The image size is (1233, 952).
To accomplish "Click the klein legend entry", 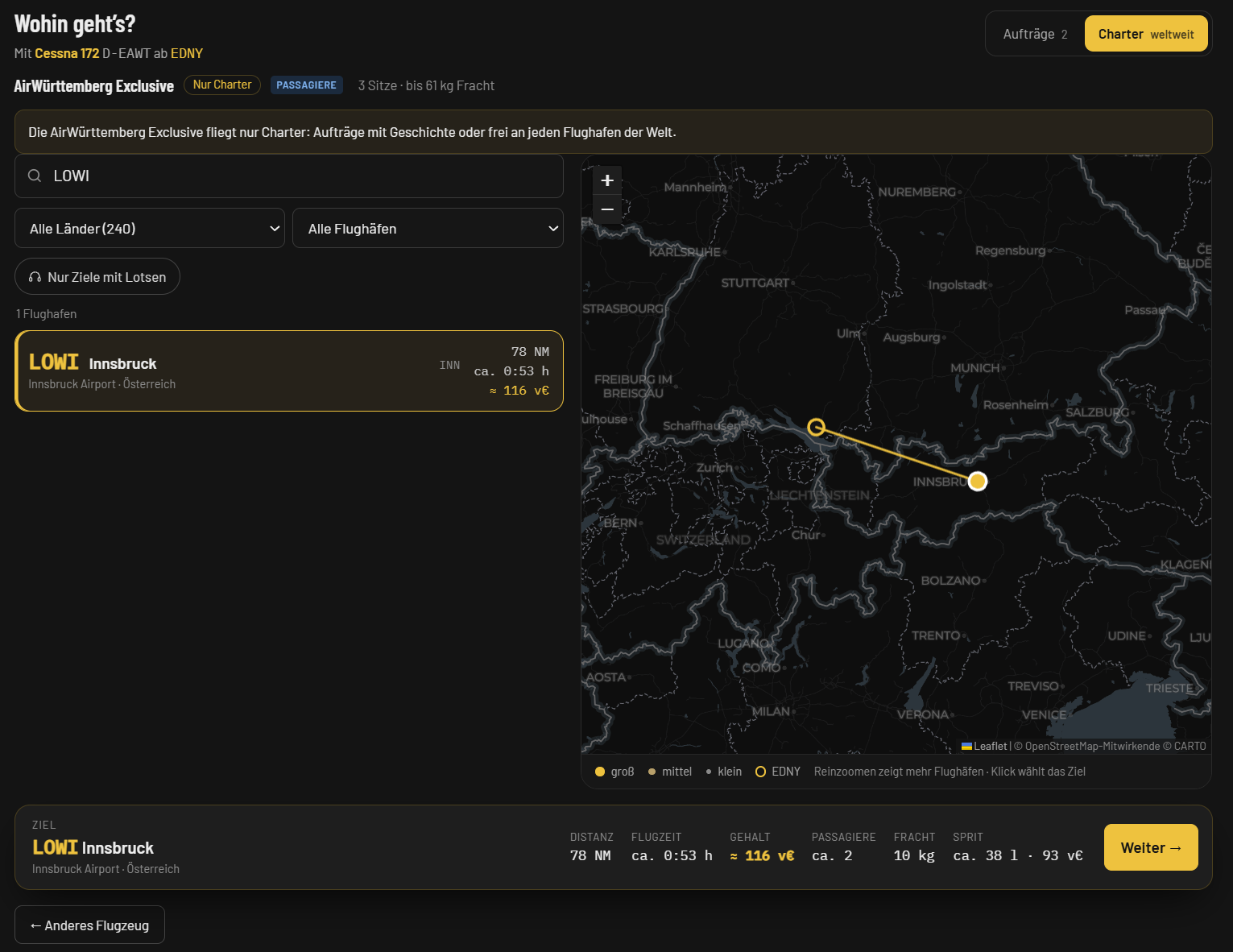I will pos(724,772).
